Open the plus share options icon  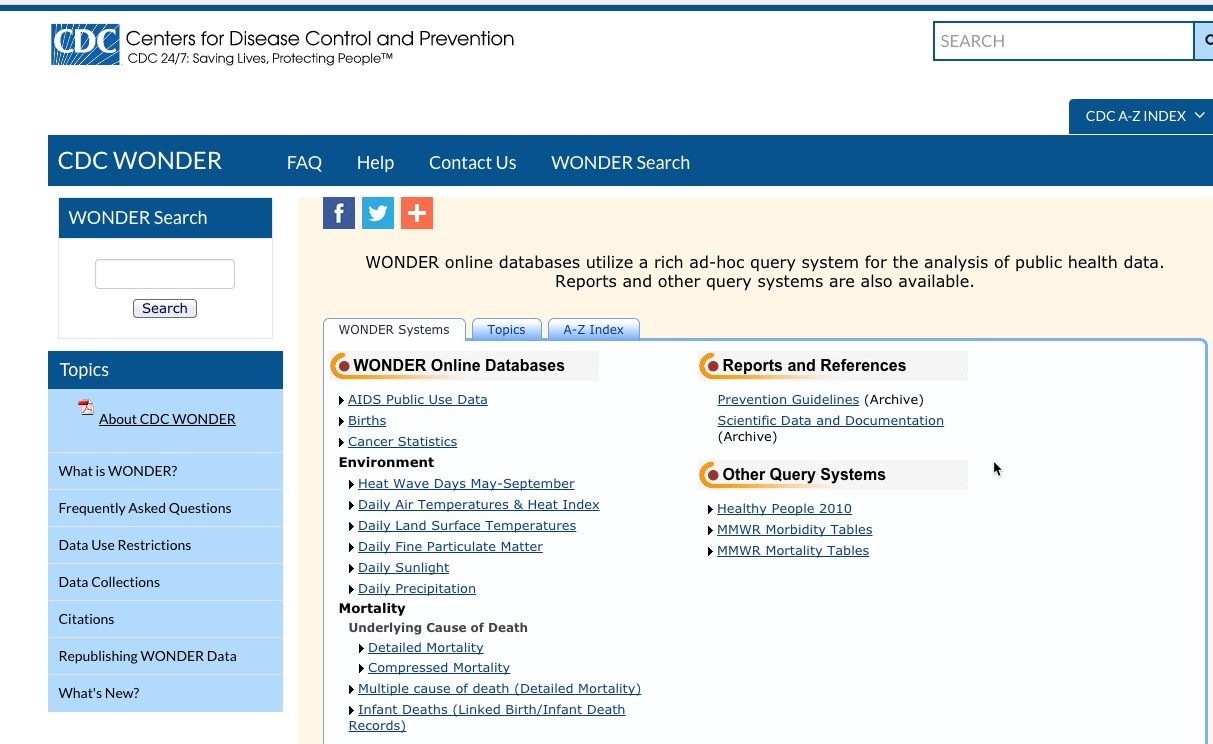click(417, 213)
